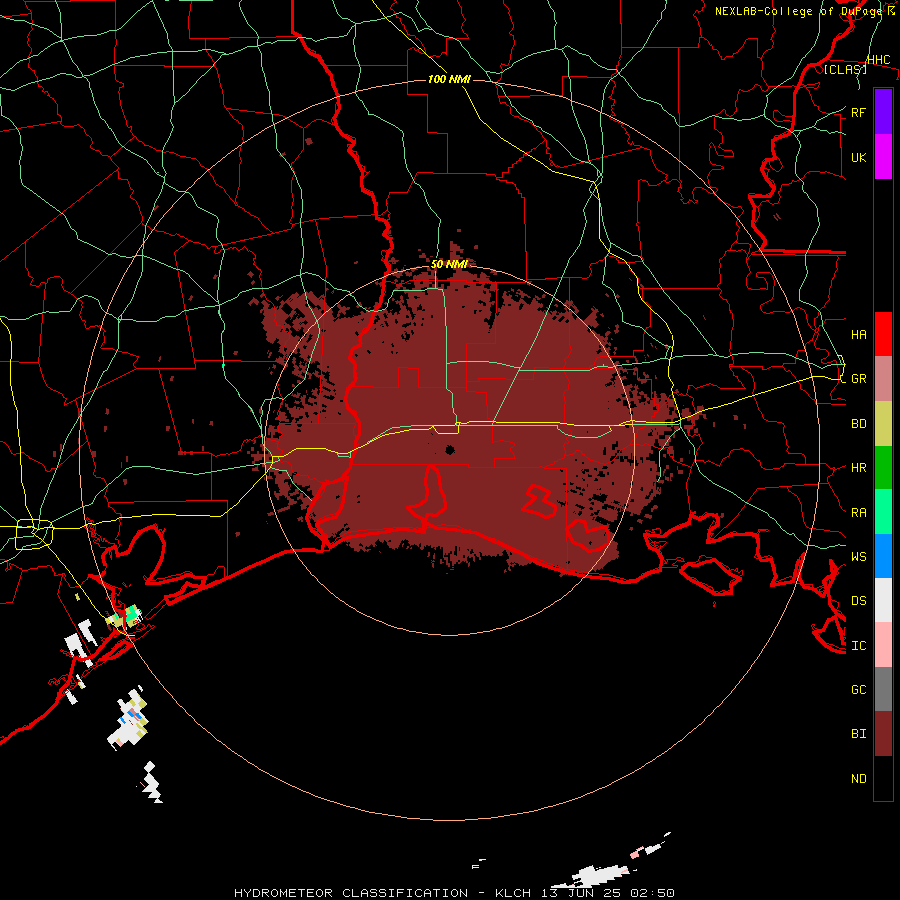Click the black radar site dot
Viewport: 900px width, 900px height.
click(x=450, y=450)
